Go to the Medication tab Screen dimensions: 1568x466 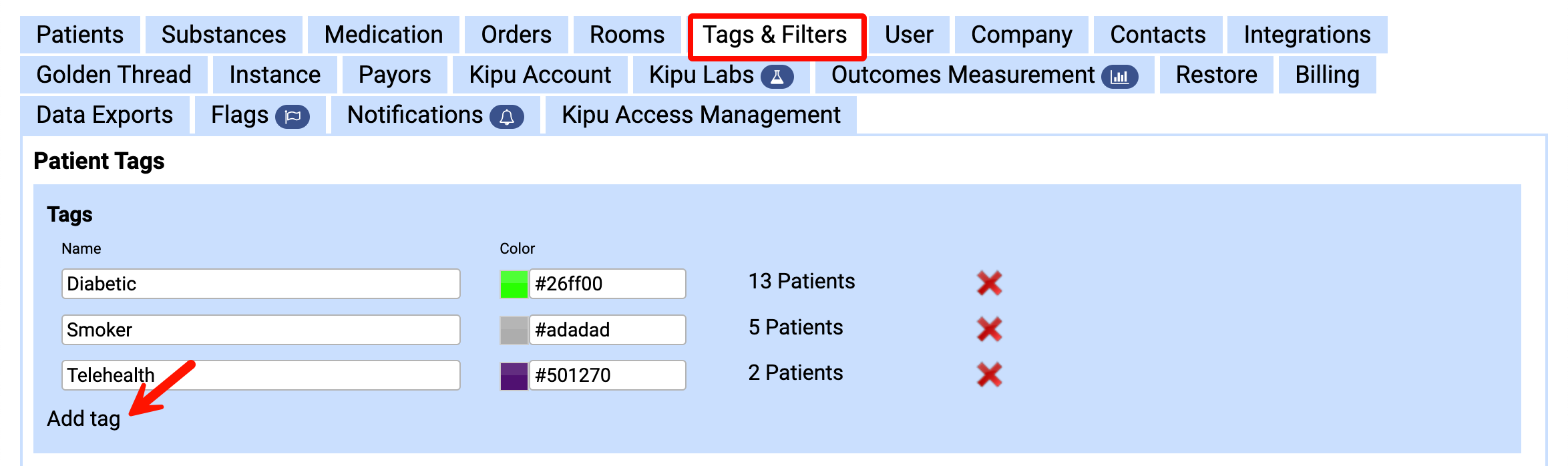tap(383, 35)
